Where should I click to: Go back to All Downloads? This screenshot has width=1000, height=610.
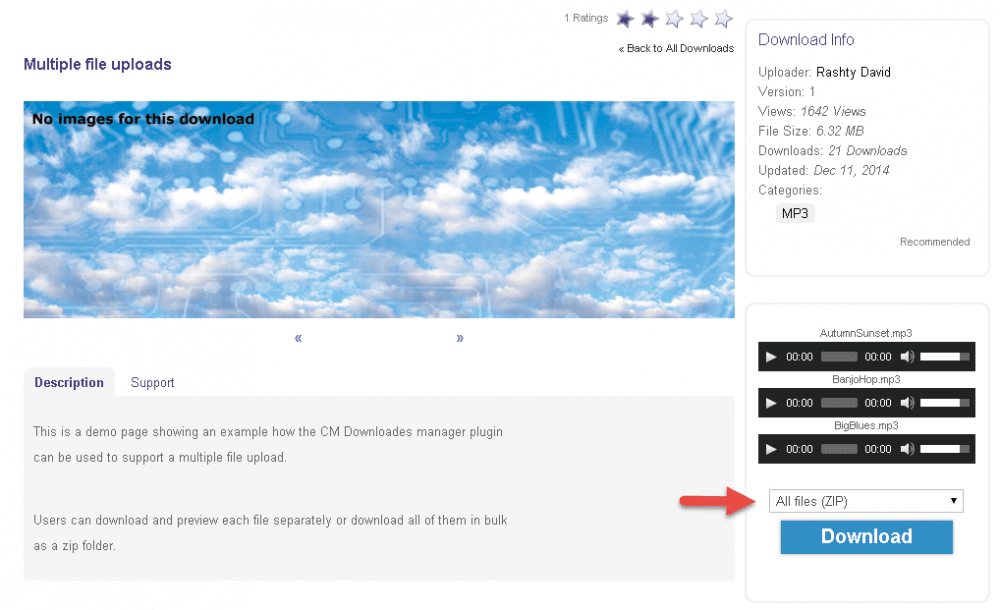pyautogui.click(x=676, y=48)
